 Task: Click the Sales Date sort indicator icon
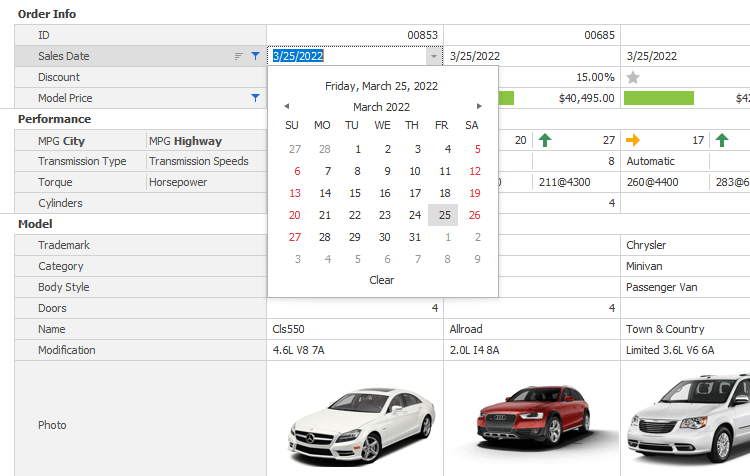pyautogui.click(x=238, y=57)
